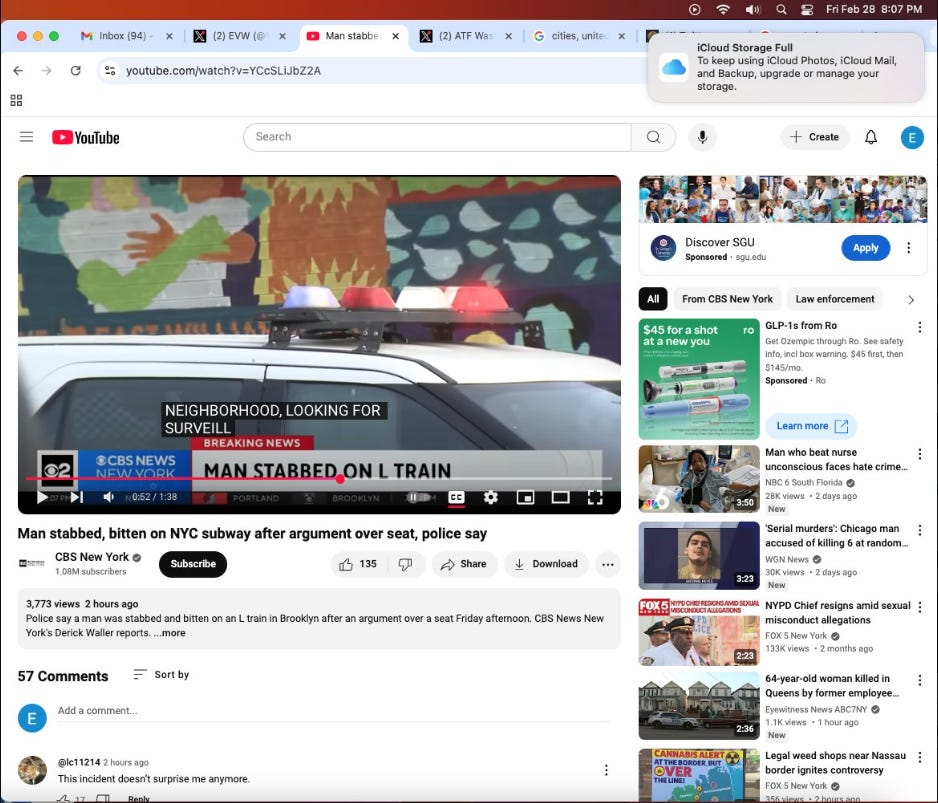Open the CBS New York channel name
The image size is (938, 803).
92,556
